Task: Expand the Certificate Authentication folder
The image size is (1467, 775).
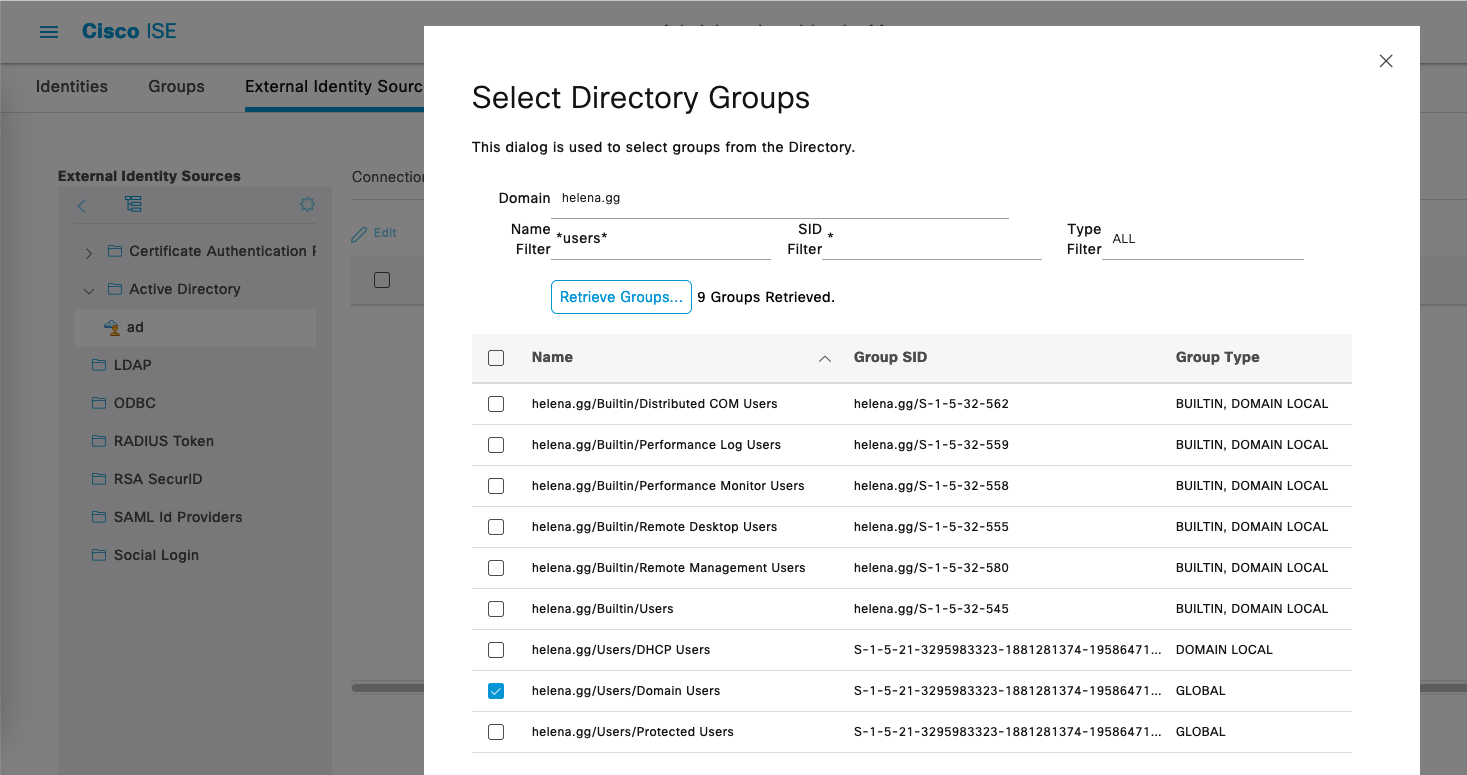Action: click(89, 252)
